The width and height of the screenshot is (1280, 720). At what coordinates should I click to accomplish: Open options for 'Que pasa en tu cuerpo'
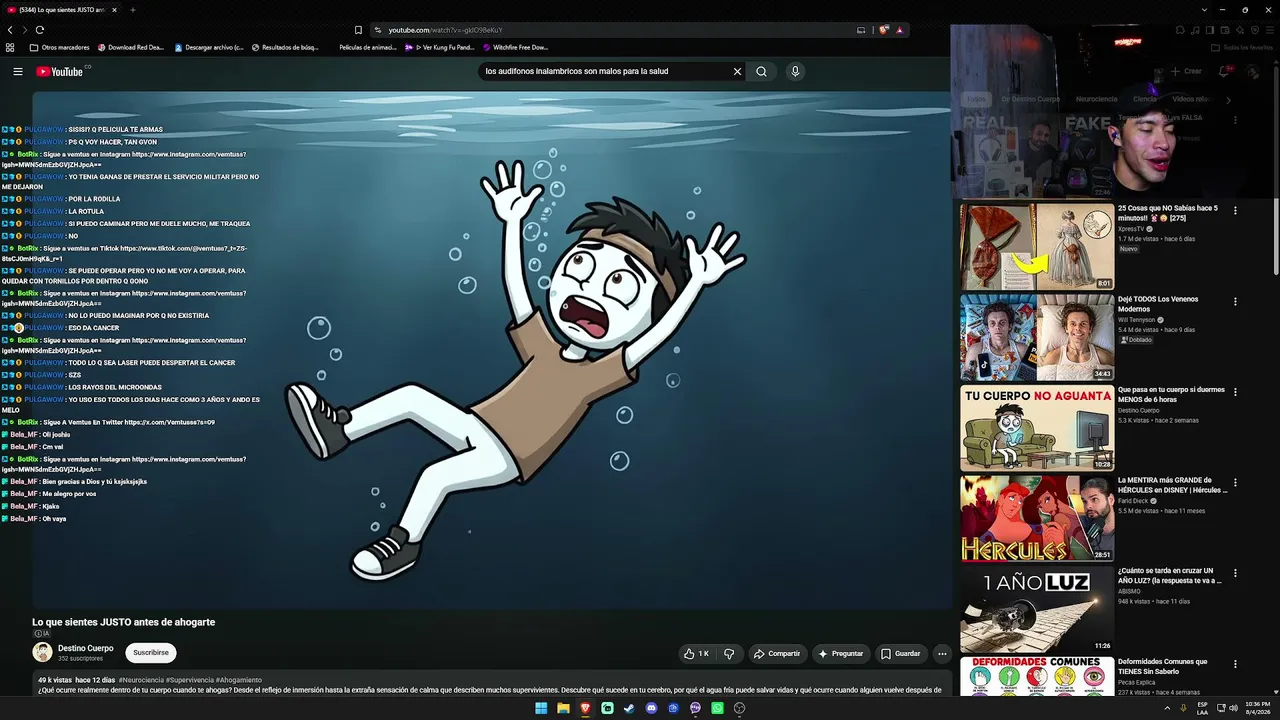(x=1235, y=392)
